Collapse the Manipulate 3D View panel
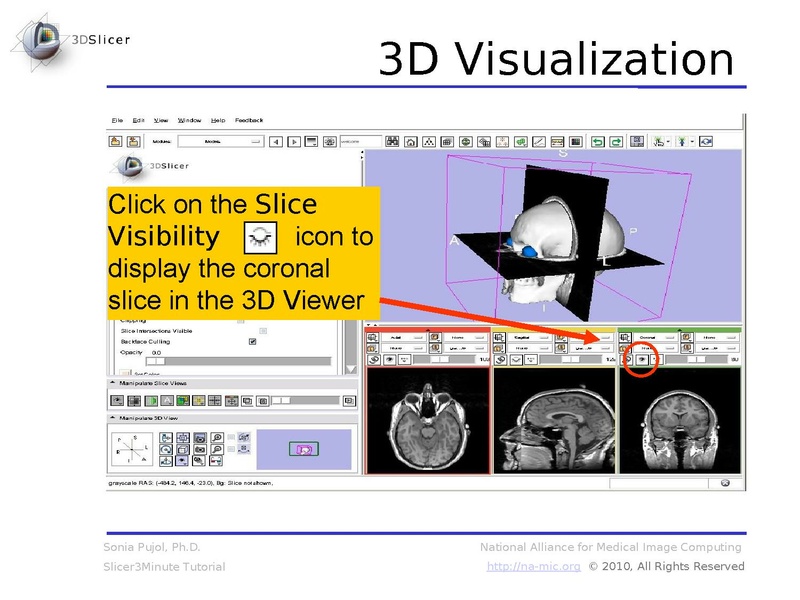The image size is (800, 600). pos(112,415)
